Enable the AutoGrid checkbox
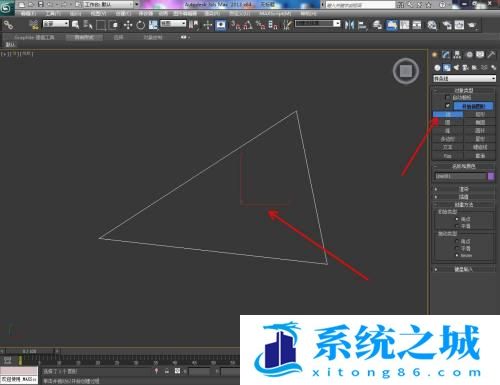This screenshot has width=500, height=385. (x=448, y=97)
